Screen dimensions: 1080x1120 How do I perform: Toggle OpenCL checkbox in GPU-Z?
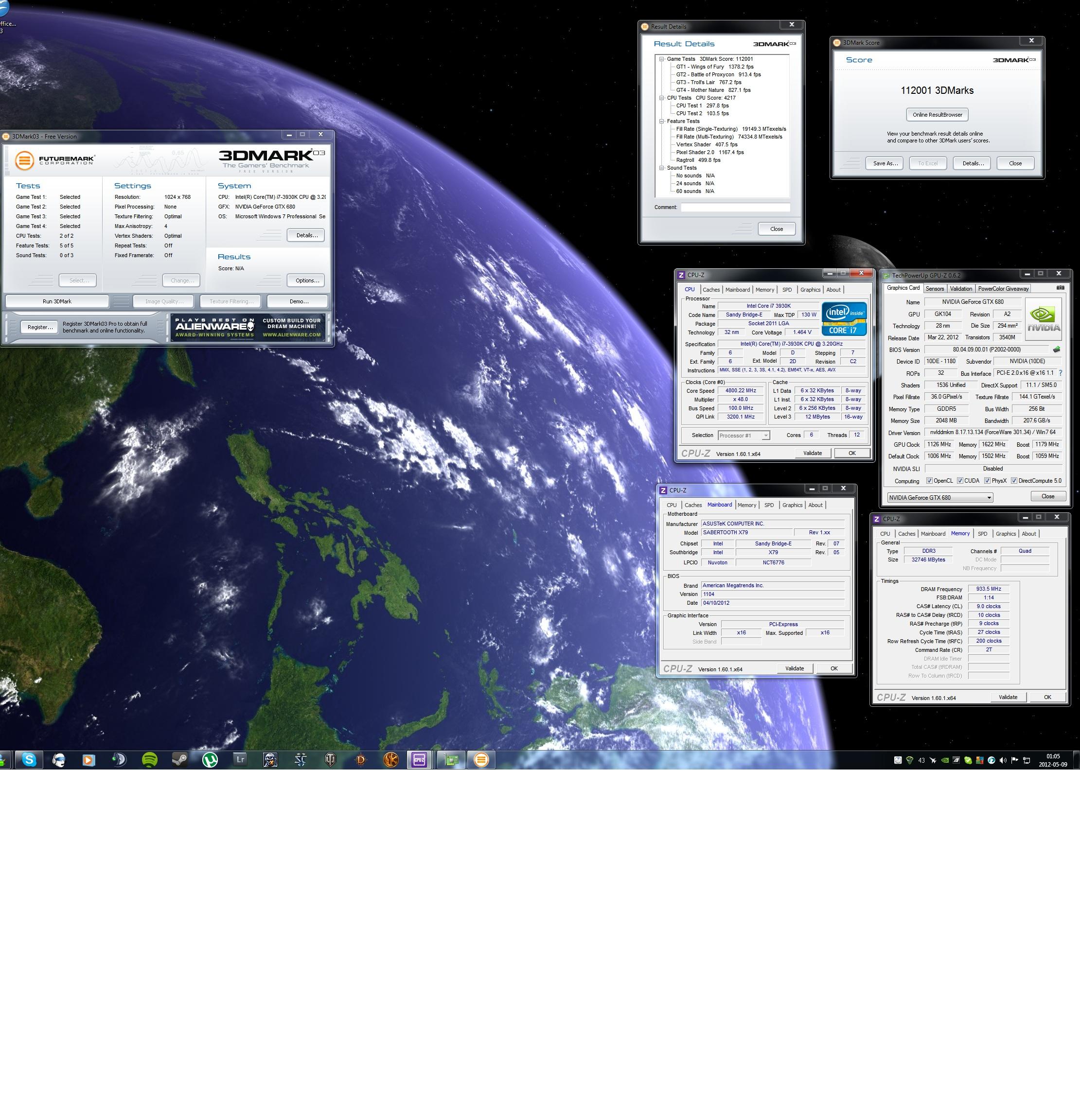point(929,481)
